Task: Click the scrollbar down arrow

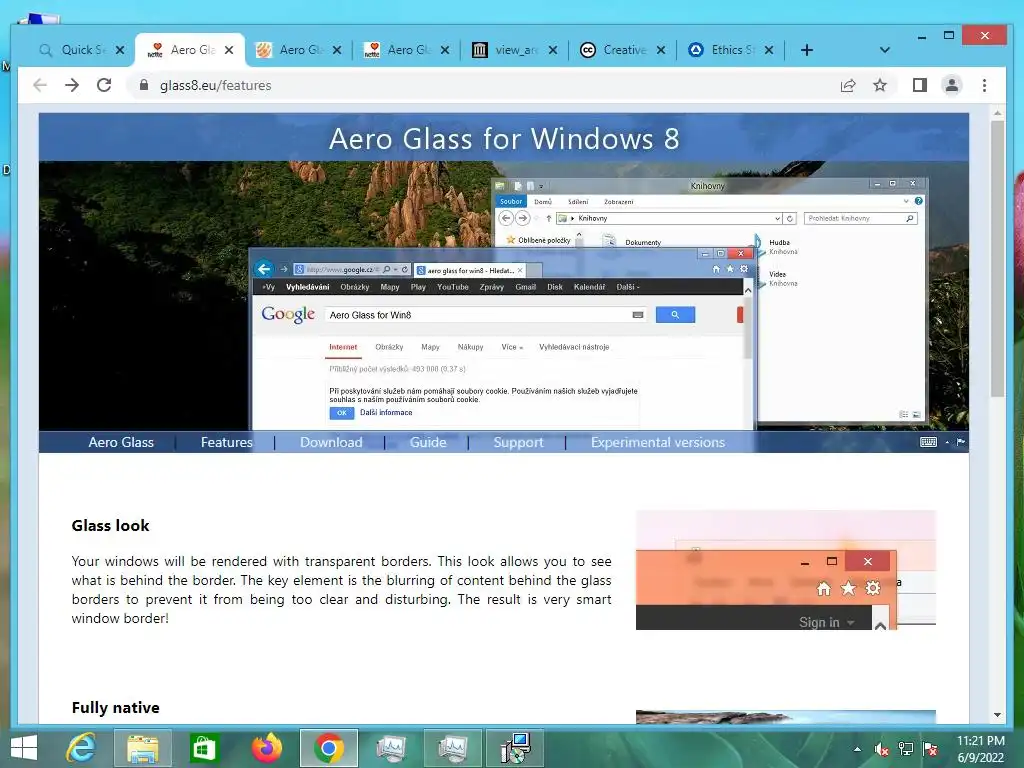Action: coord(997,715)
